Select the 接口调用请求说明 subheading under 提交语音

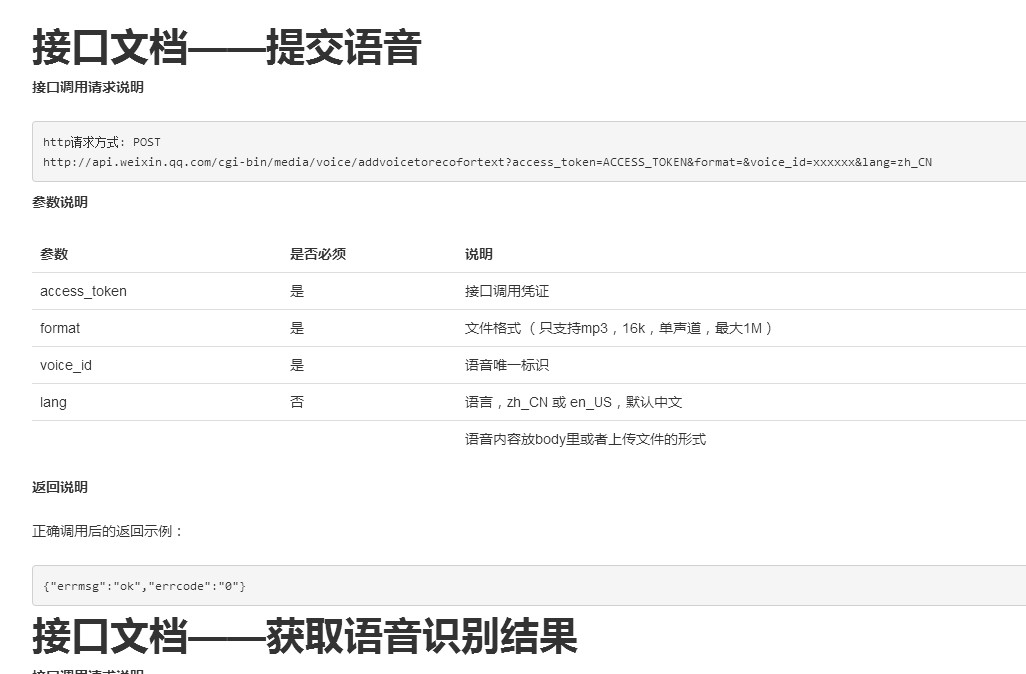click(x=88, y=88)
